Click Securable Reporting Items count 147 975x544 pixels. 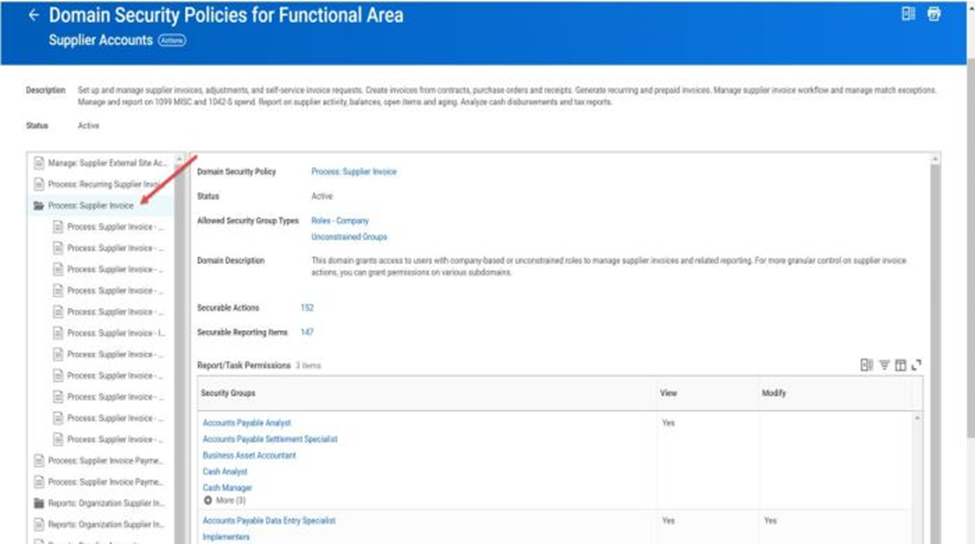point(307,332)
